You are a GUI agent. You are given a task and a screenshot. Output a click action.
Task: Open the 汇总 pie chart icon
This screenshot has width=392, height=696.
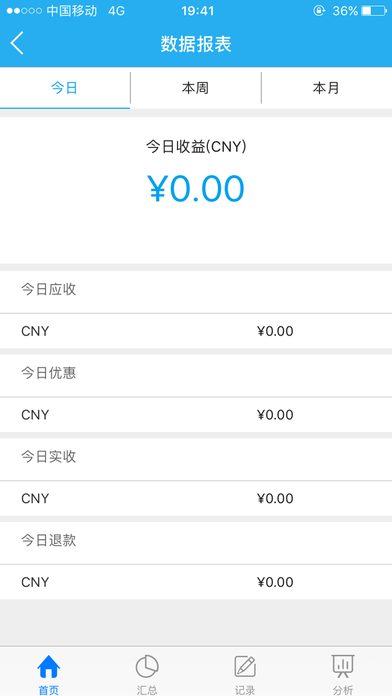[x=147, y=667]
